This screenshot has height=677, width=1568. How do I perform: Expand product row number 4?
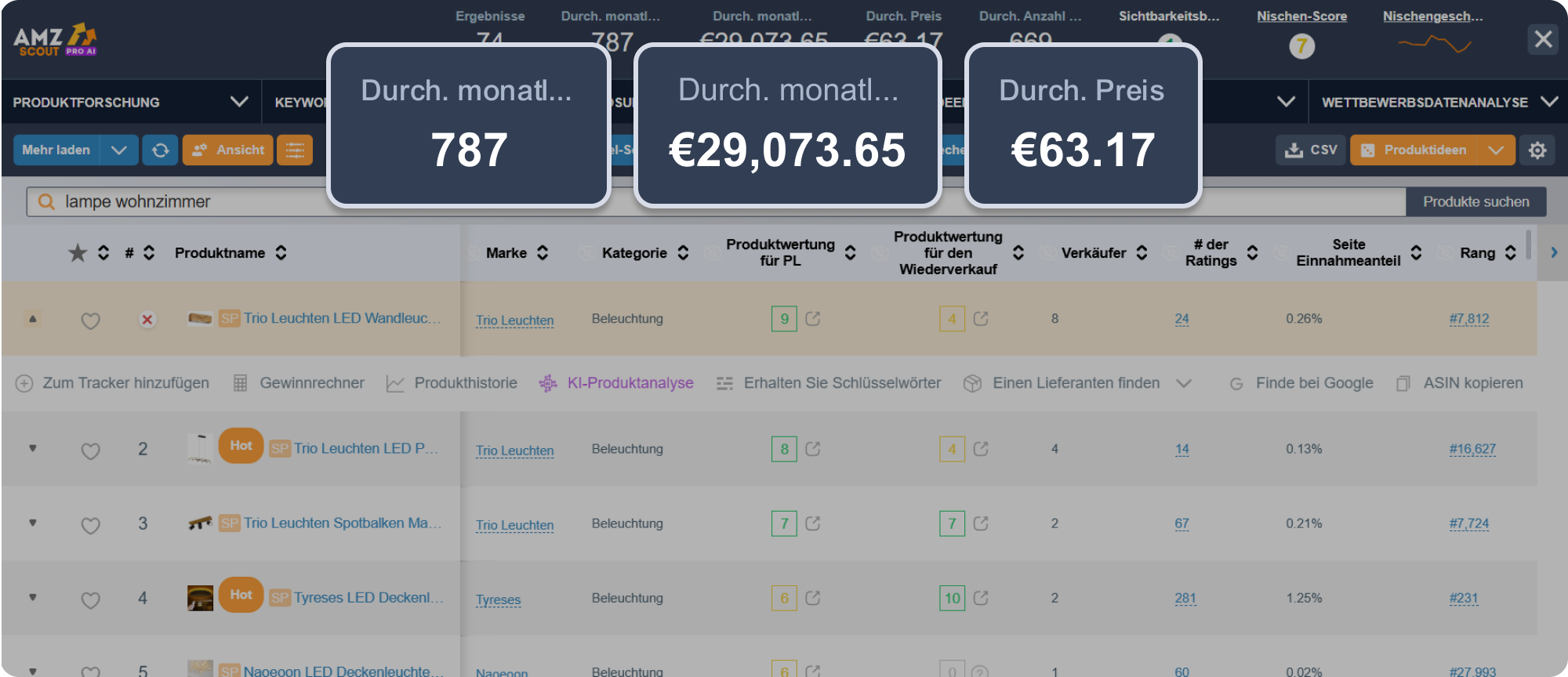[x=32, y=597]
